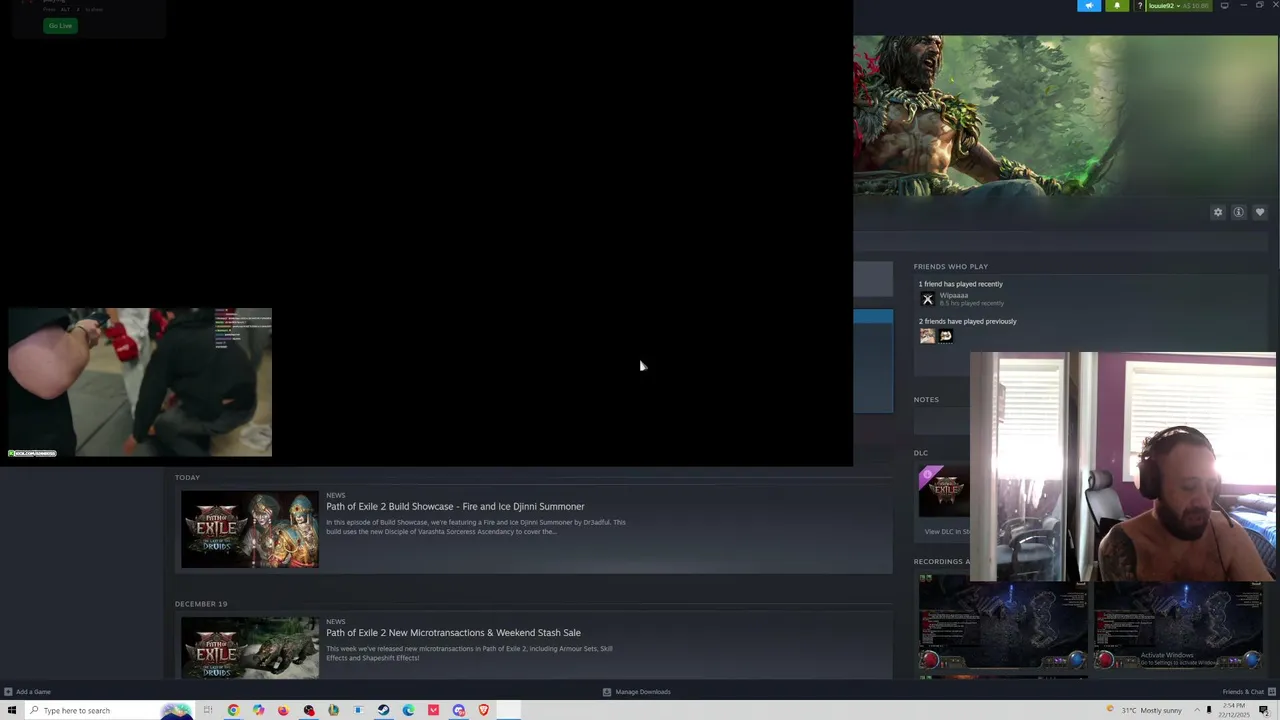Click the '2 friends have played previously' text

coord(967,321)
